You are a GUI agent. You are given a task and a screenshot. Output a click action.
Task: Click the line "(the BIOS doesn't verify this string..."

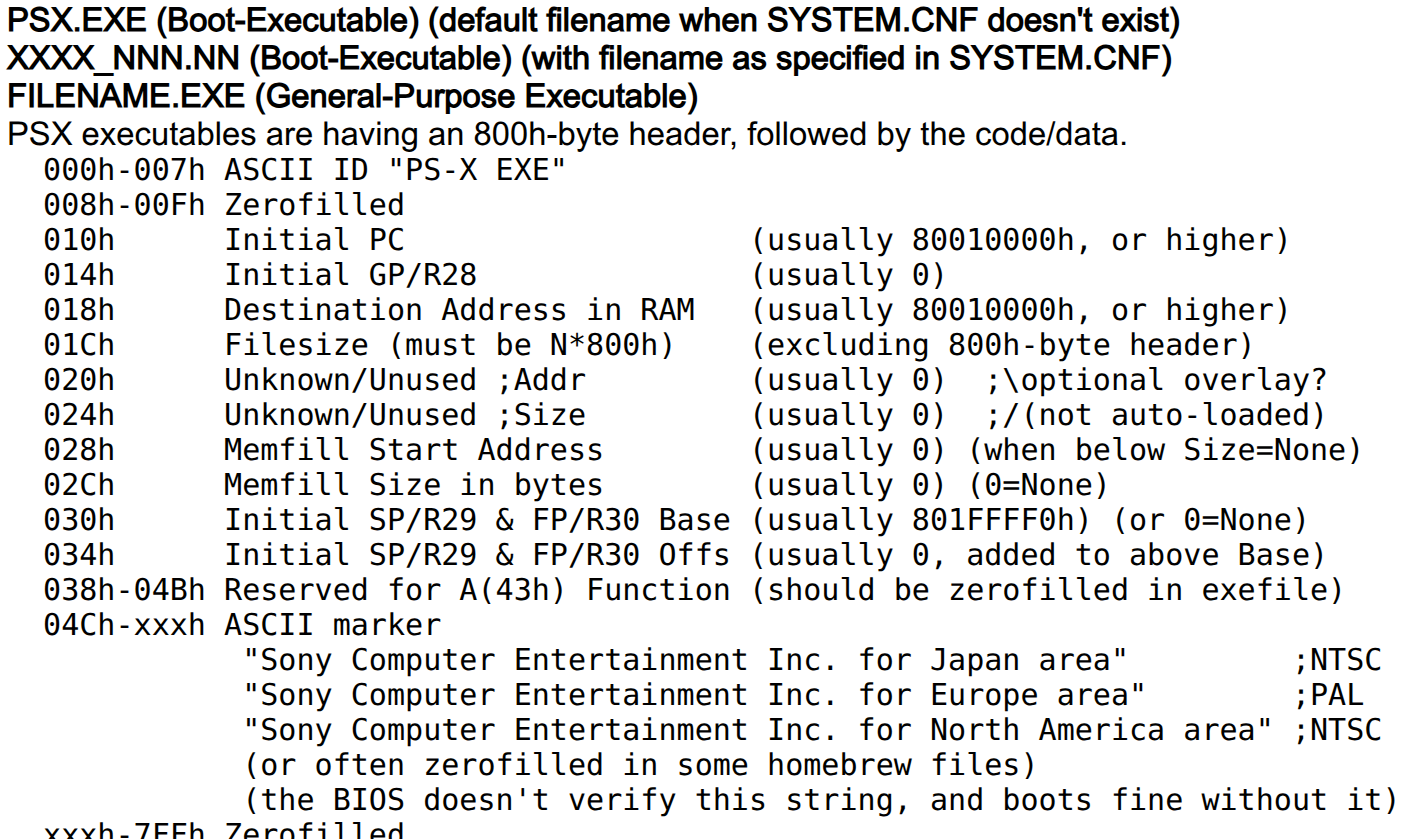pos(821,800)
